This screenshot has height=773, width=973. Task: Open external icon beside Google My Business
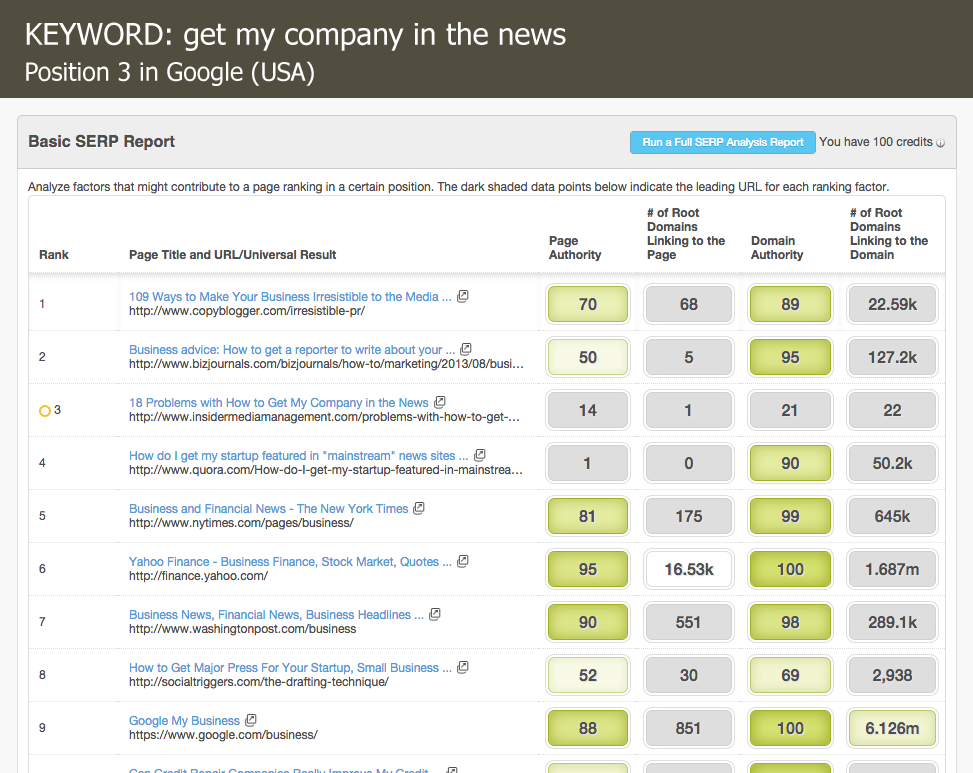[250, 720]
